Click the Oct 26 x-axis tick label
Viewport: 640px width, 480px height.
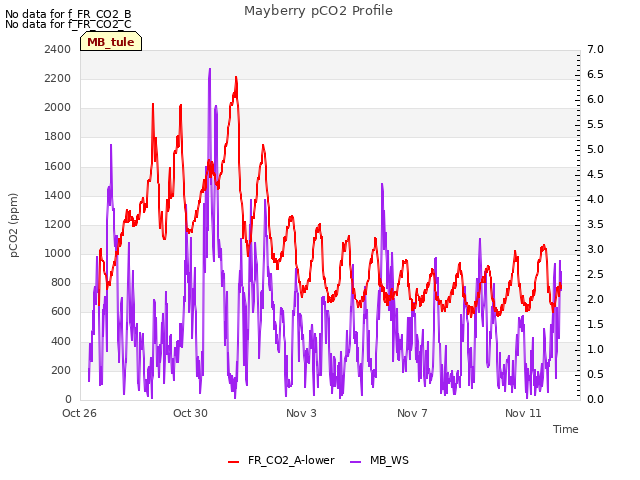79,413
